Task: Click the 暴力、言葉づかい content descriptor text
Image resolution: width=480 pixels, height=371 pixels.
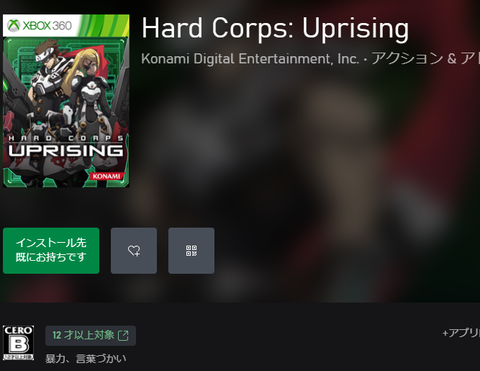Action: point(86,359)
